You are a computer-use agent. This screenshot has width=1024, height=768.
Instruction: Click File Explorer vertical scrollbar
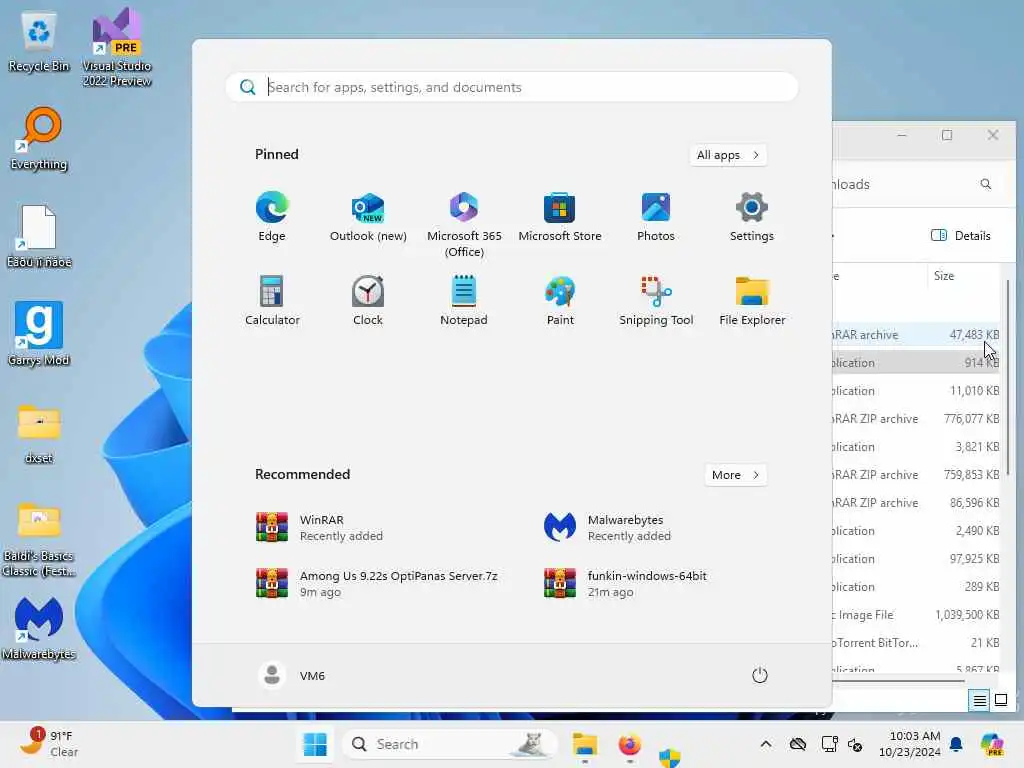click(x=1008, y=377)
